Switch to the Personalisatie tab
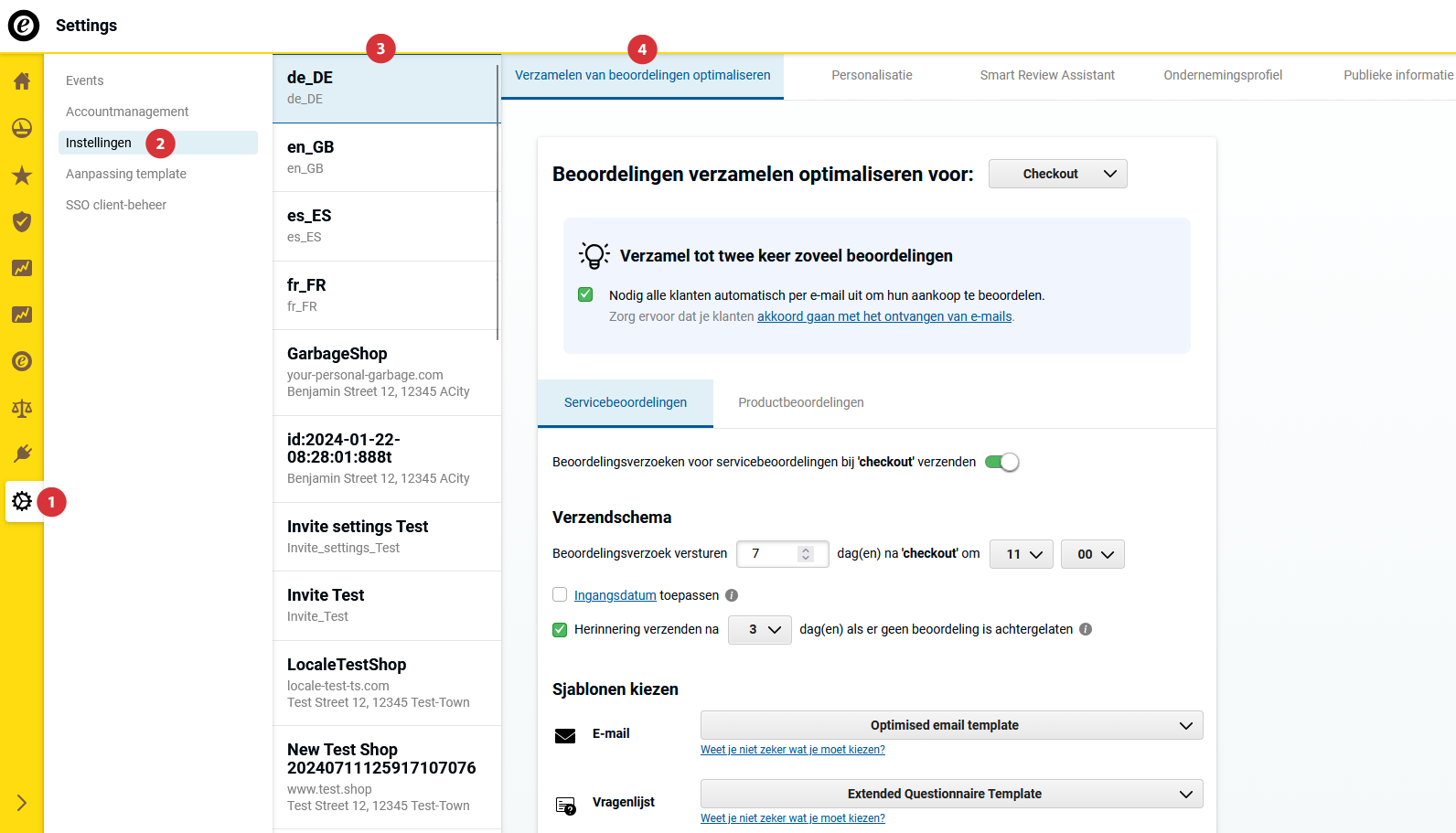Screen dimensions: 1456x833 click(872, 76)
